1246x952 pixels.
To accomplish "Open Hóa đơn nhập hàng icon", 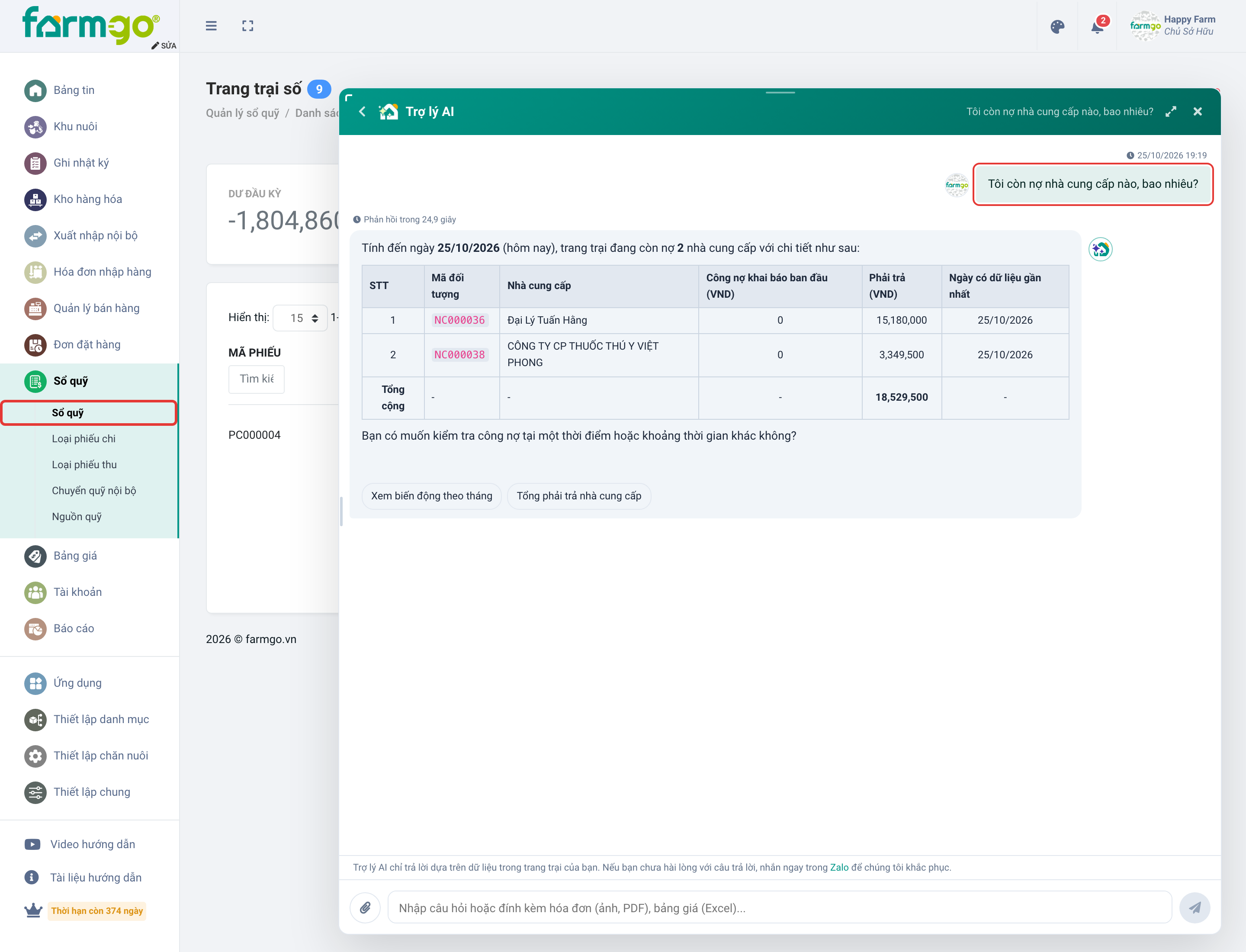I will pos(35,272).
